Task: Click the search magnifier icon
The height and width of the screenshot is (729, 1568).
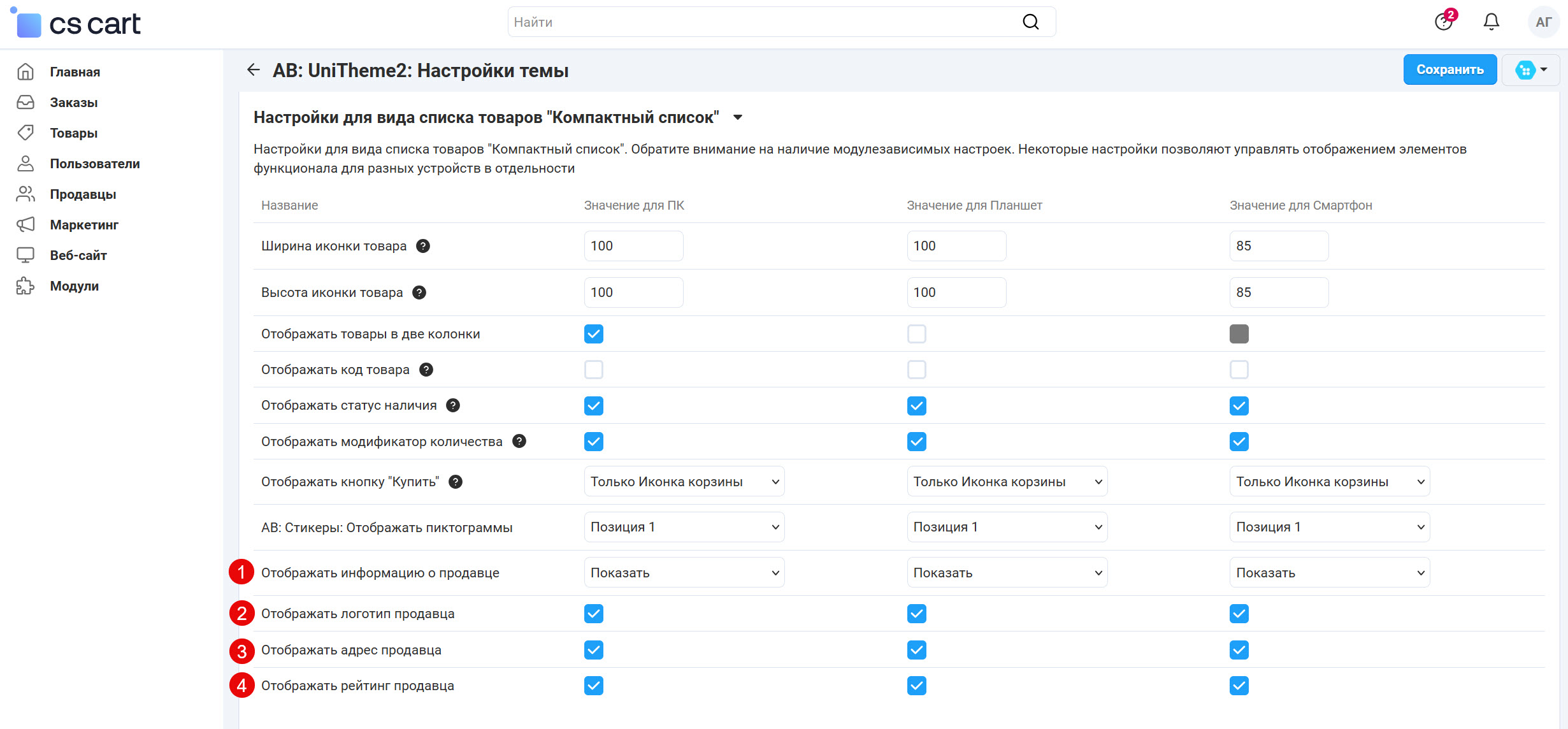Action: pyautogui.click(x=1030, y=21)
